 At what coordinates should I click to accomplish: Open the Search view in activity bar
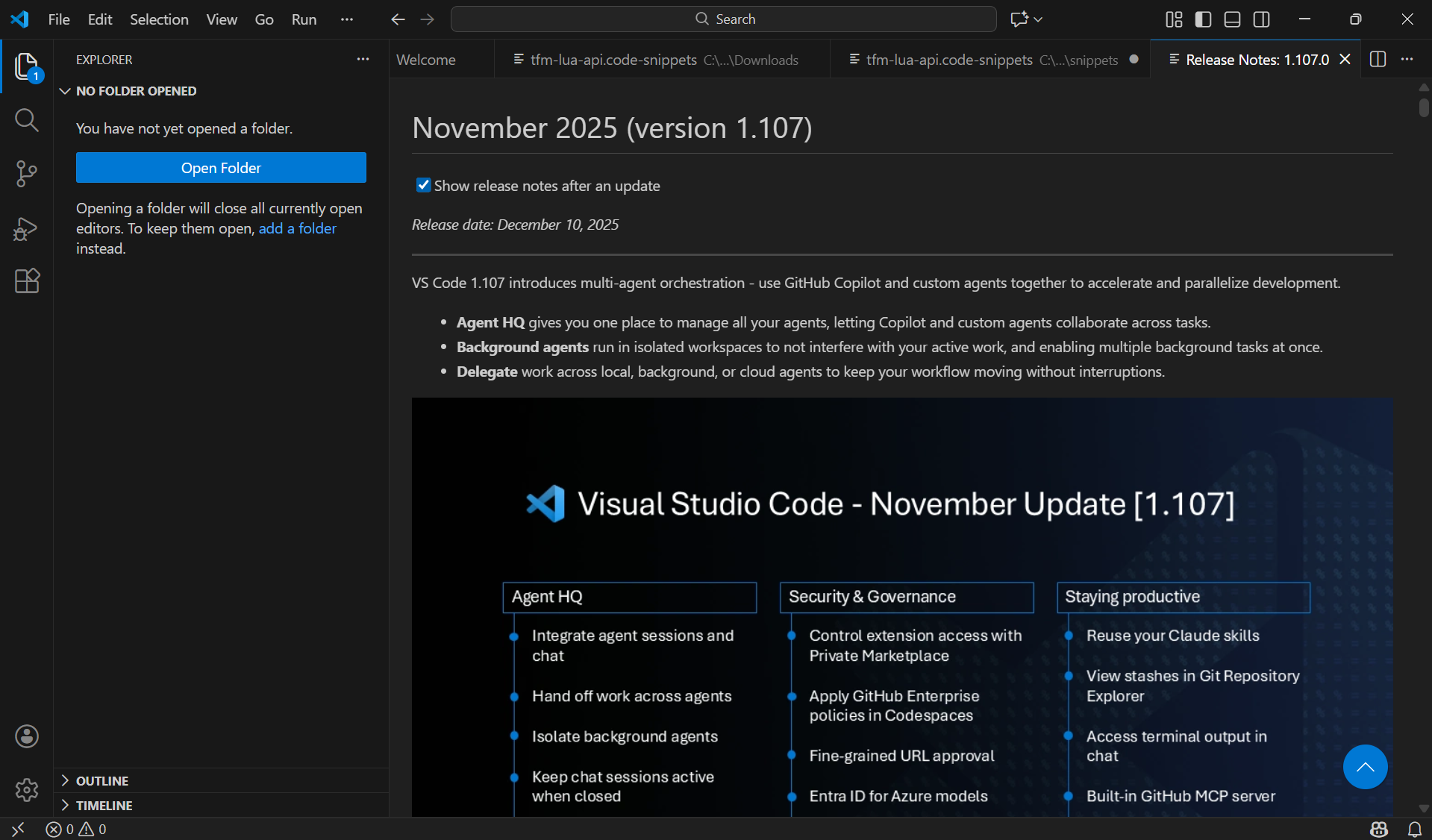point(27,120)
